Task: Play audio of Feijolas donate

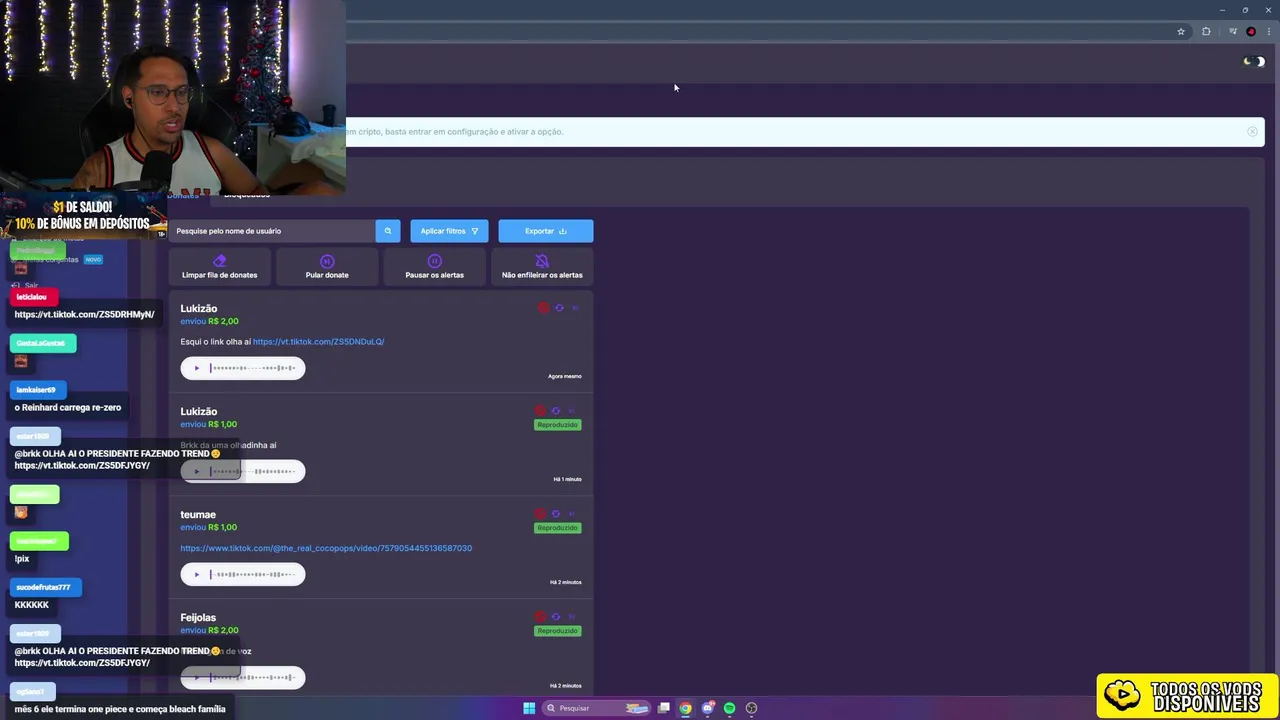Action: (196, 677)
